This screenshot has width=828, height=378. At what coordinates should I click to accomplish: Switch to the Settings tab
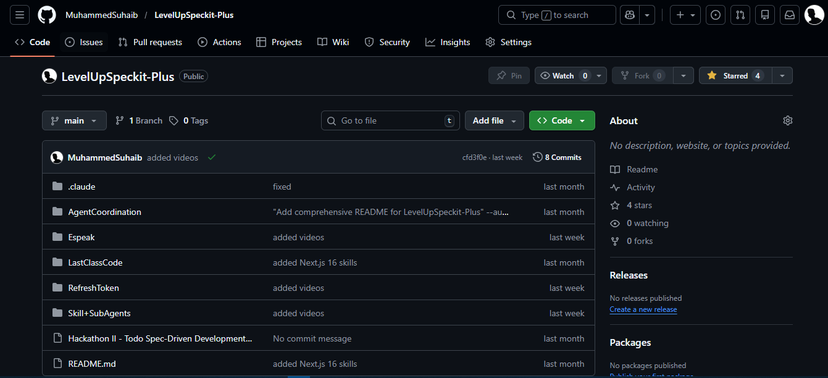click(x=508, y=42)
